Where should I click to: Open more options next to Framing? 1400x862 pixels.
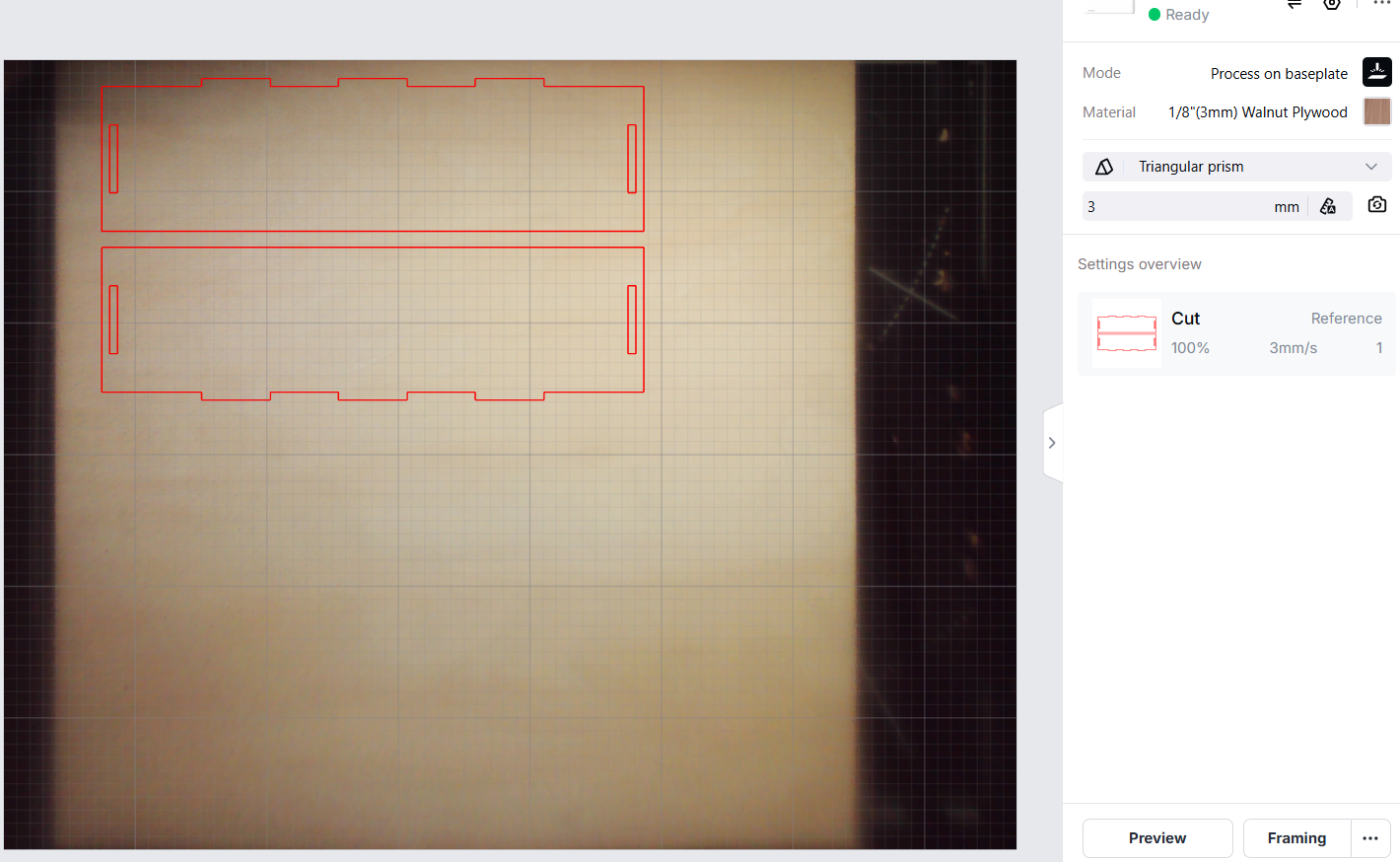(1370, 838)
